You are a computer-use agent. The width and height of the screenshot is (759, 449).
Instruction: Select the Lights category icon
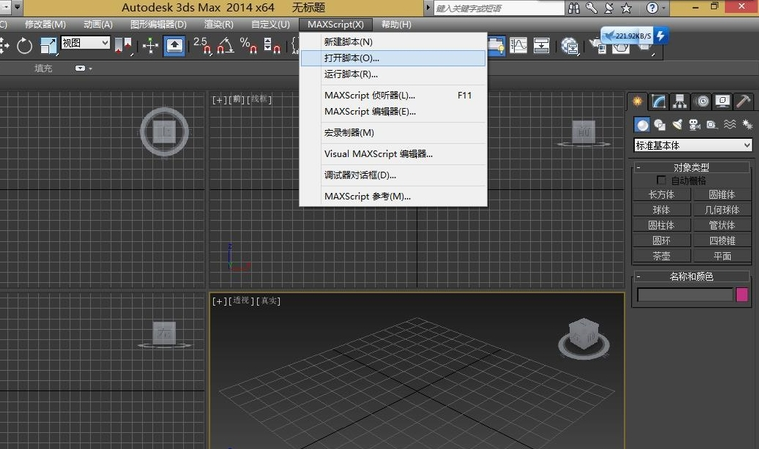click(x=677, y=125)
